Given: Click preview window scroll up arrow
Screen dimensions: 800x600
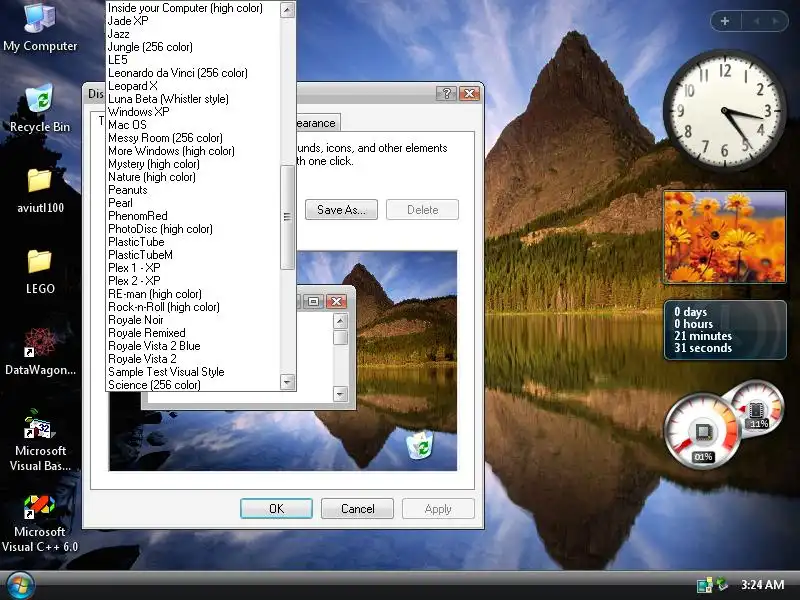Looking at the screenshot, I should pyautogui.click(x=340, y=321).
